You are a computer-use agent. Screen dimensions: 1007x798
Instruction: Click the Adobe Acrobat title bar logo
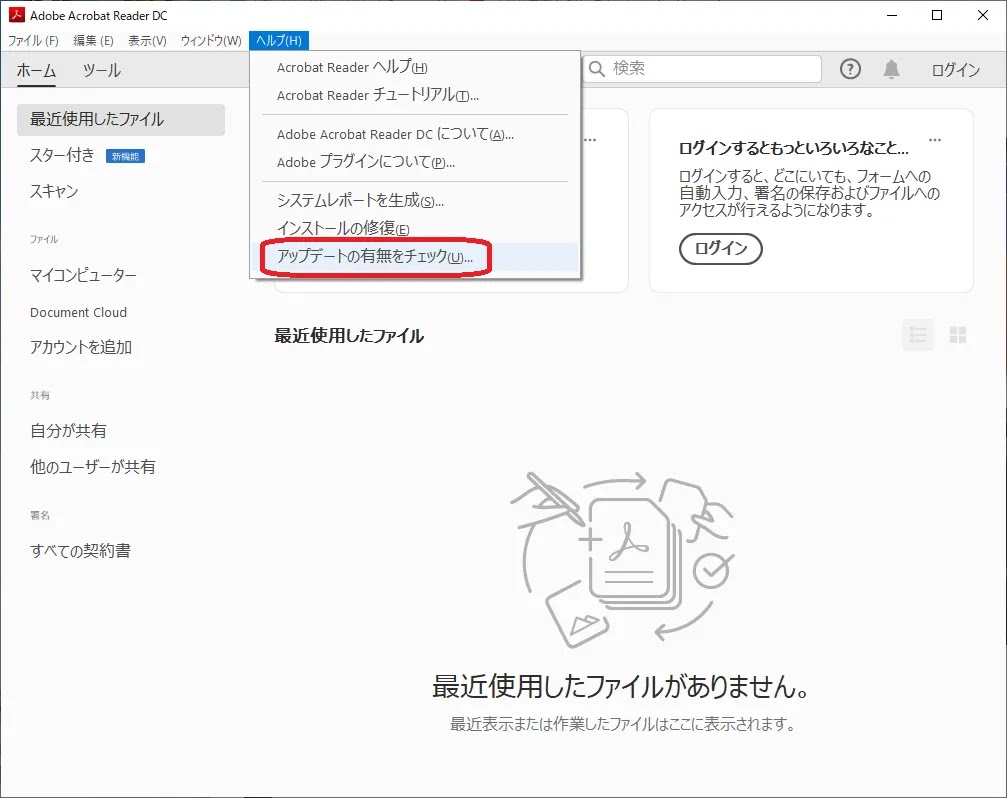[16, 14]
